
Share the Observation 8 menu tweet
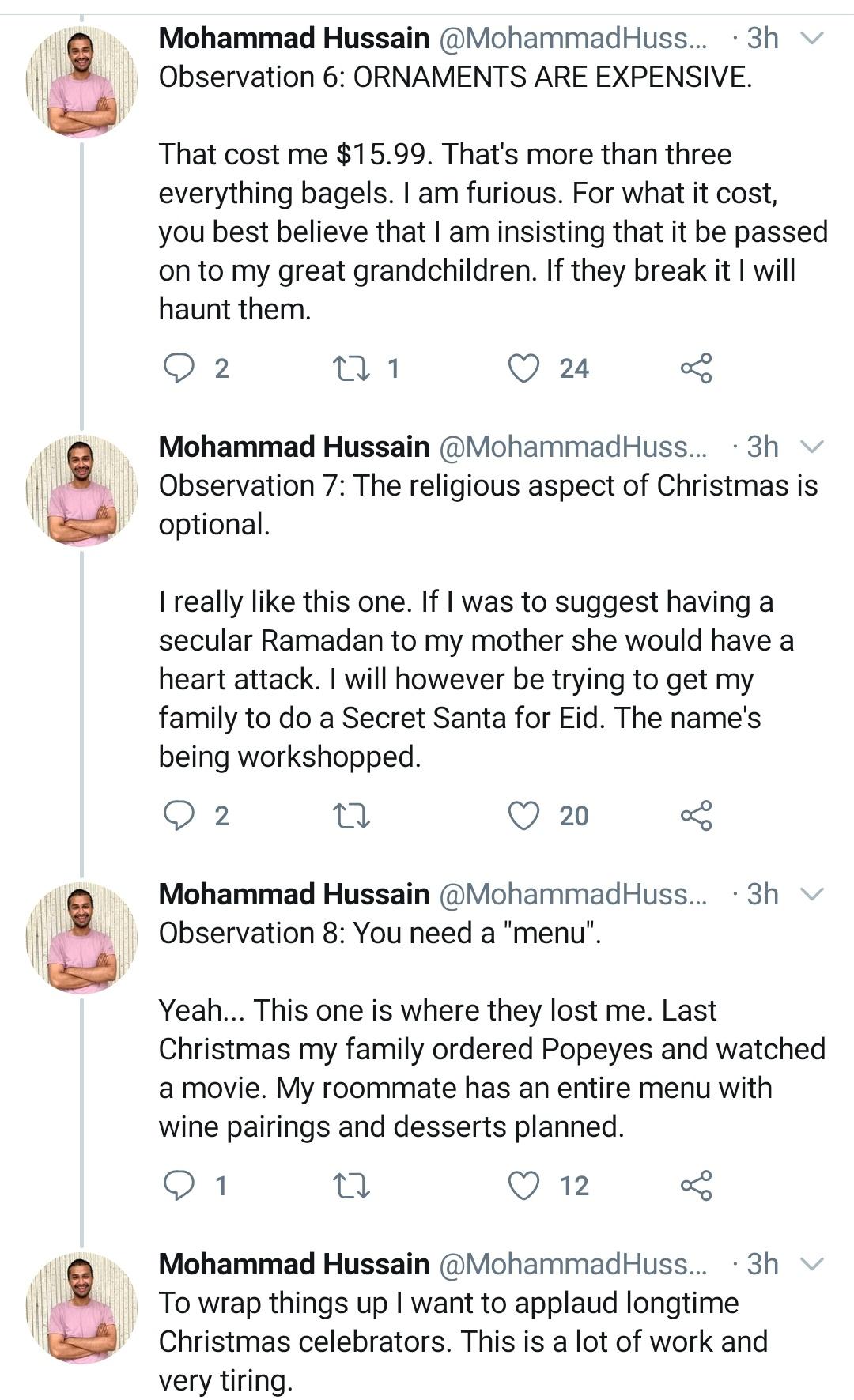696,1186
